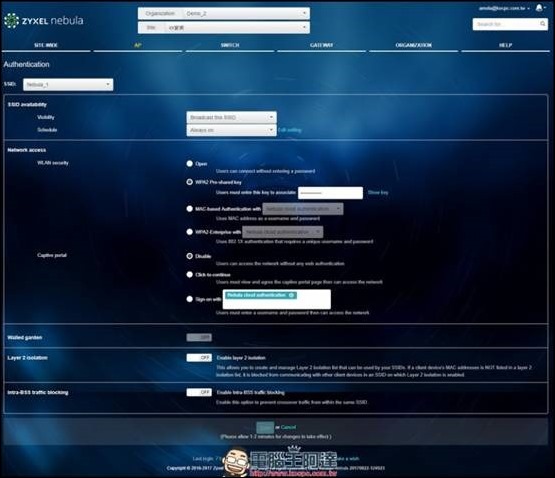This screenshot has width=555, height=478.
Task: Open the notification bell icon
Action: 539,7
